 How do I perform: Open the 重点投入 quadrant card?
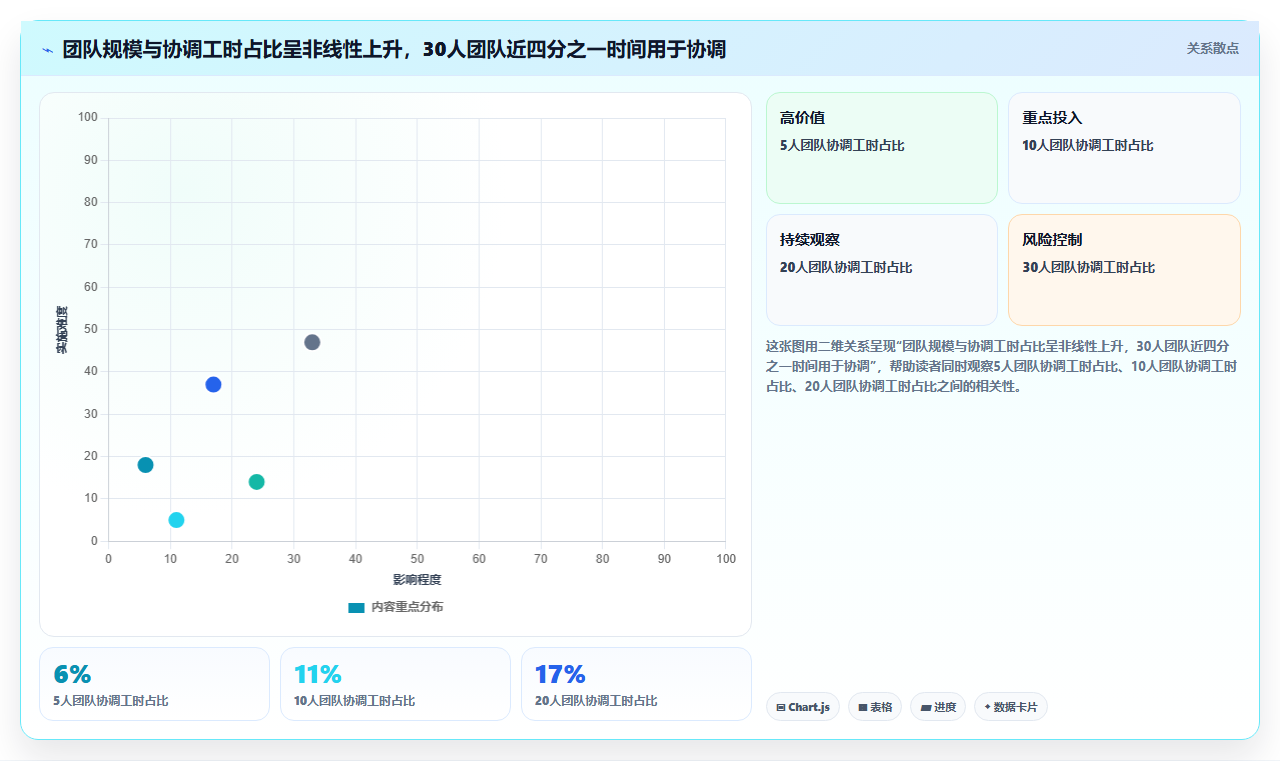1124,148
